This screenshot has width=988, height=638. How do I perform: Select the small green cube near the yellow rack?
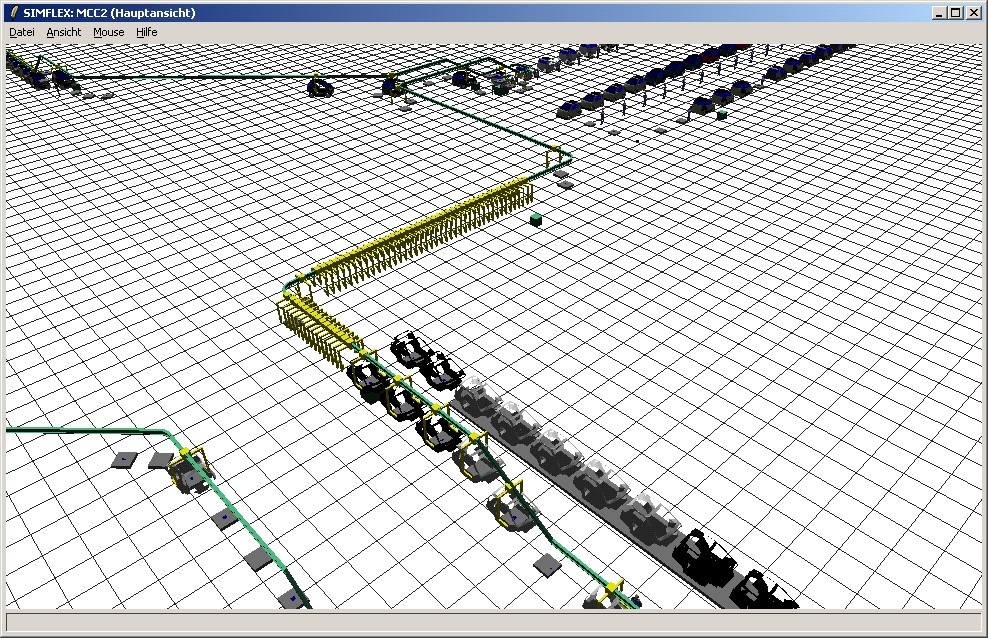[x=536, y=218]
